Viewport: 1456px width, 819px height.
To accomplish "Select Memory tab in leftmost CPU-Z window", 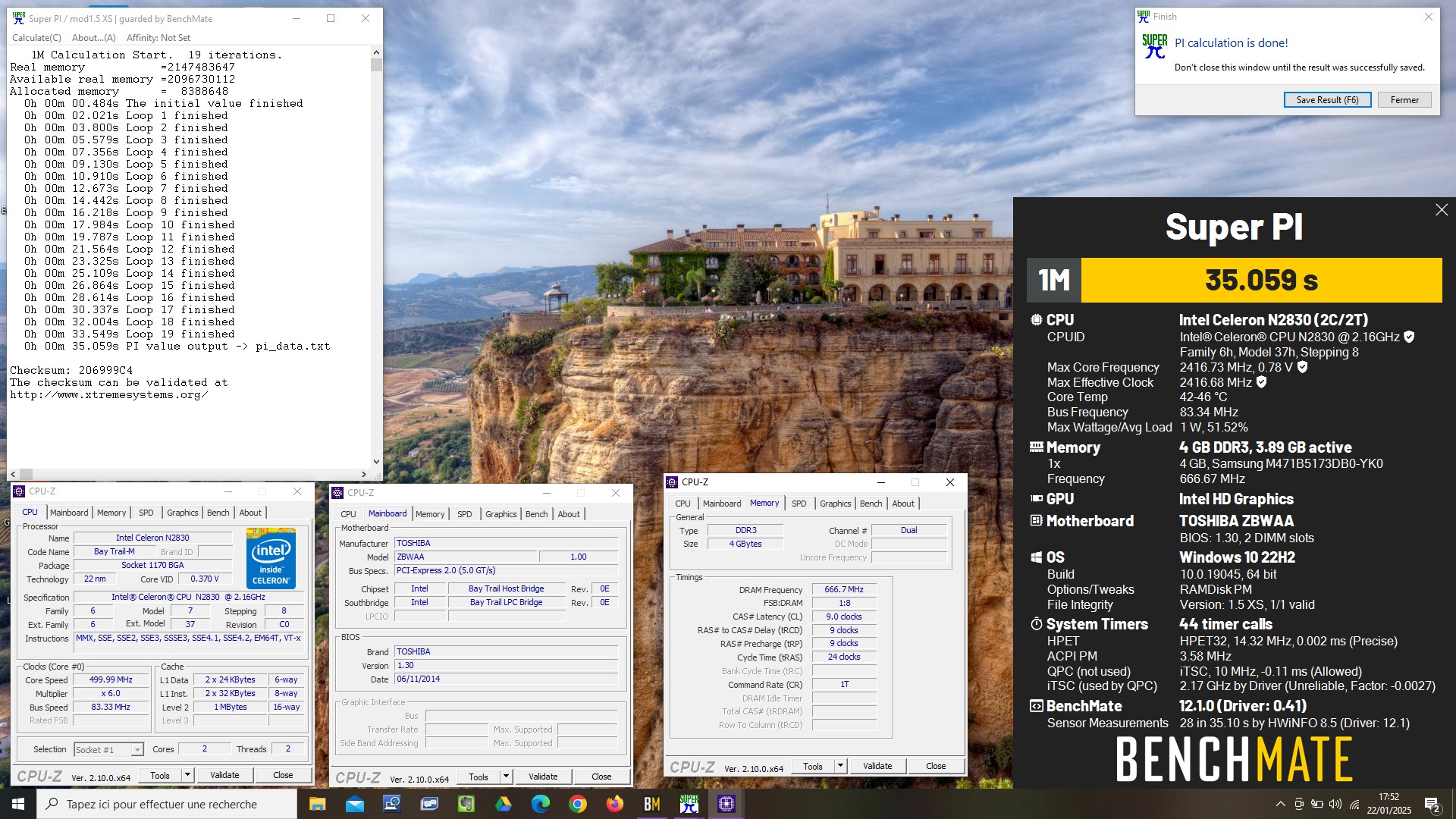I will [x=111, y=513].
